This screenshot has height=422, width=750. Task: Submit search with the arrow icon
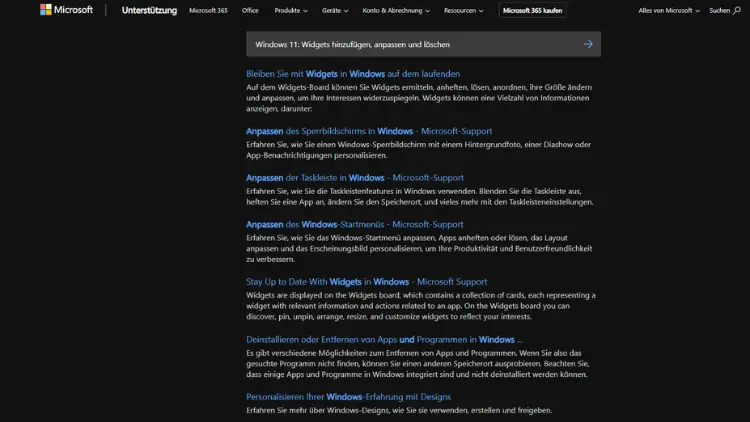(588, 44)
